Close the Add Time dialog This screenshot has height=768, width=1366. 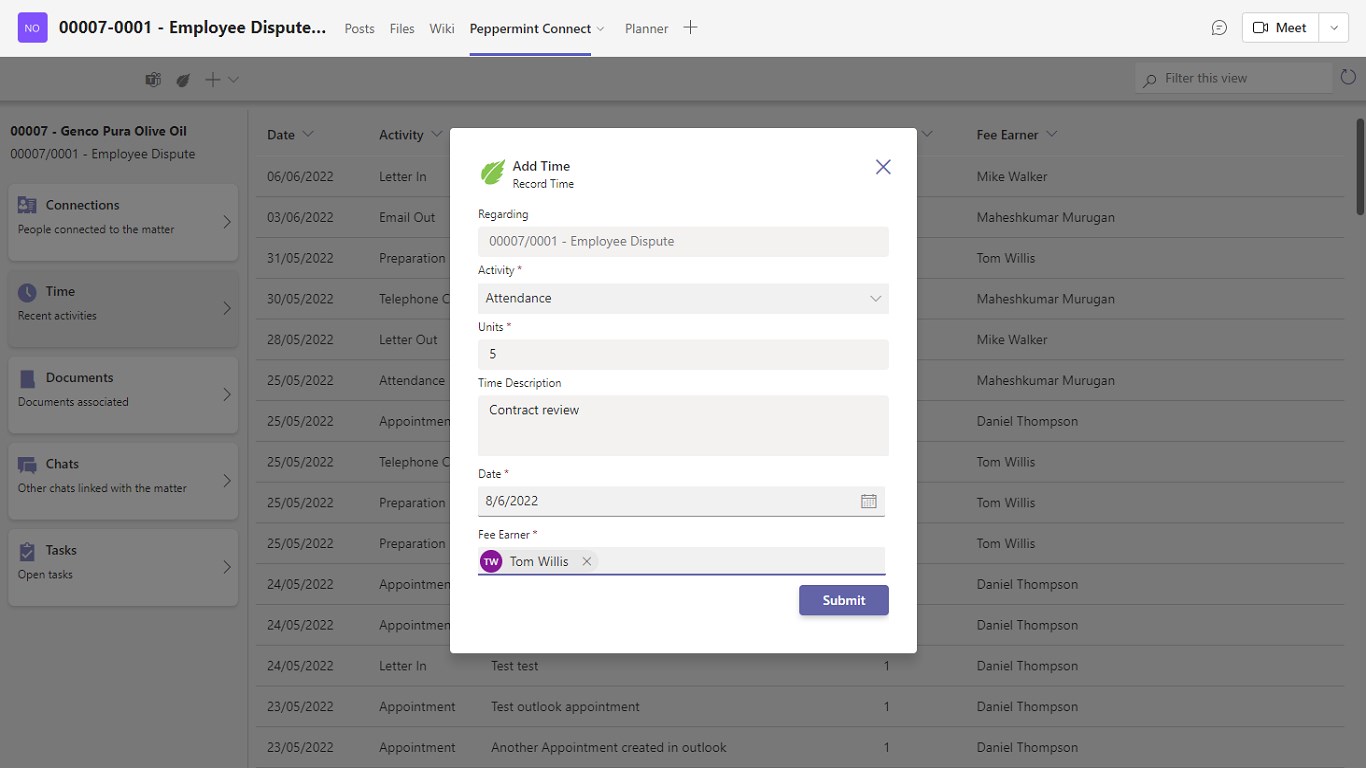pos(883,167)
